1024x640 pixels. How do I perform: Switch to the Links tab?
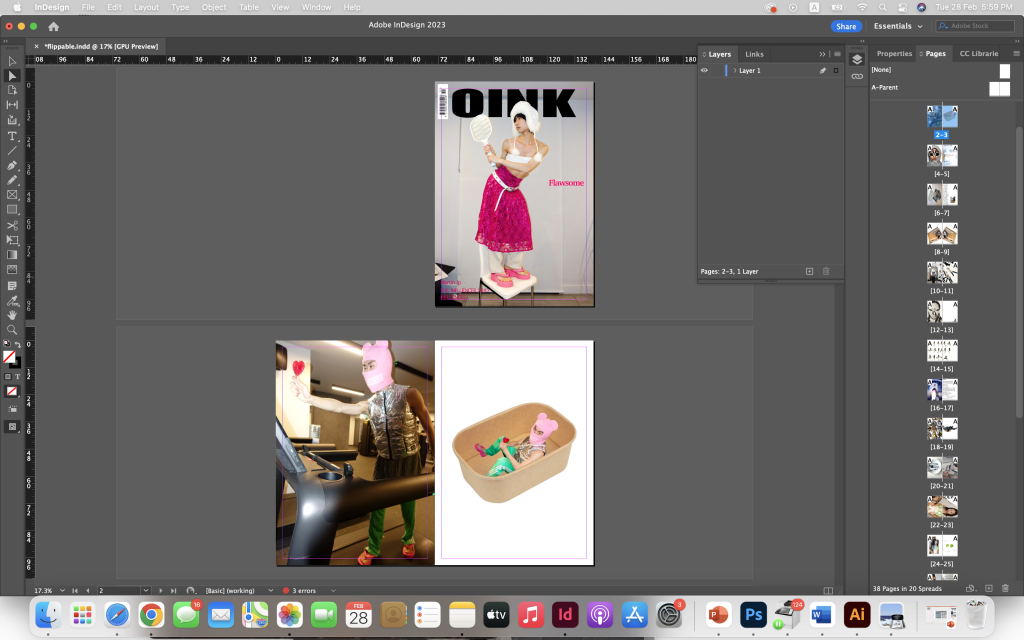(x=754, y=54)
